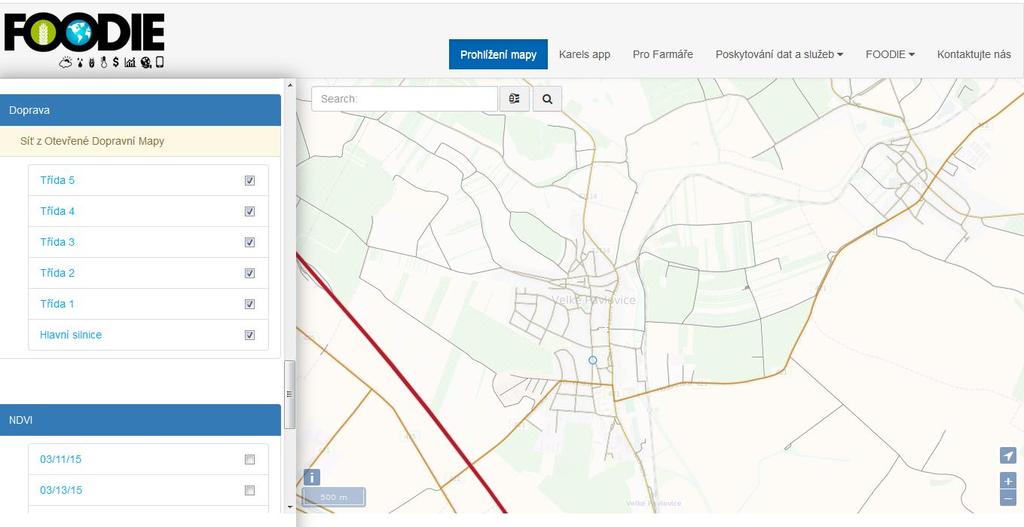Select the Prohlížení mapy tab
Image resolution: width=1024 pixels, height=527 pixels.
[498, 54]
